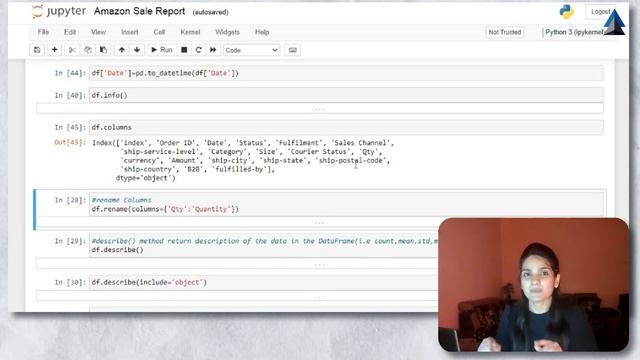Open the Insert menu
Image resolution: width=640 pixels, height=360 pixels.
click(129, 32)
